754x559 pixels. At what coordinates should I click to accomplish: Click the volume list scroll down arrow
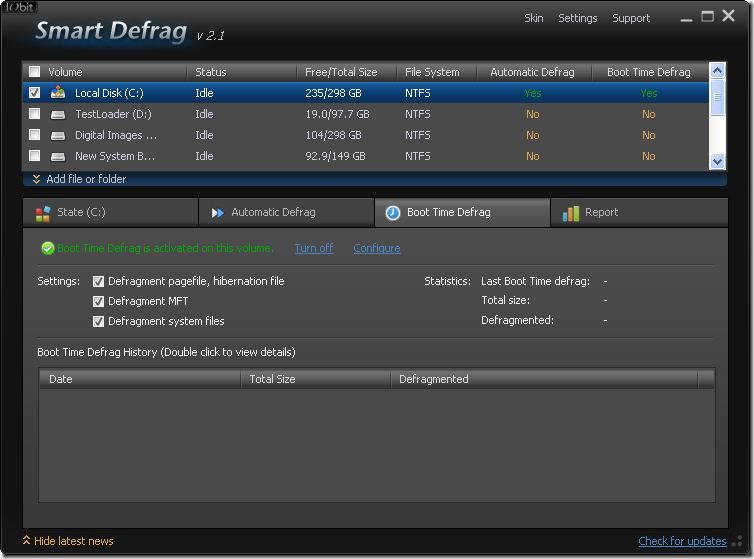click(x=717, y=162)
